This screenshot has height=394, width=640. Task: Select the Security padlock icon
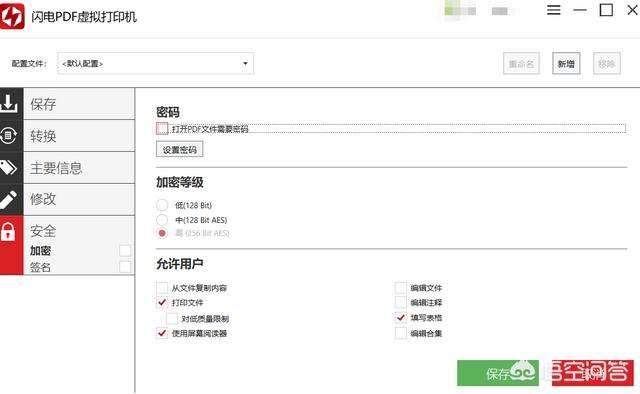point(8,232)
